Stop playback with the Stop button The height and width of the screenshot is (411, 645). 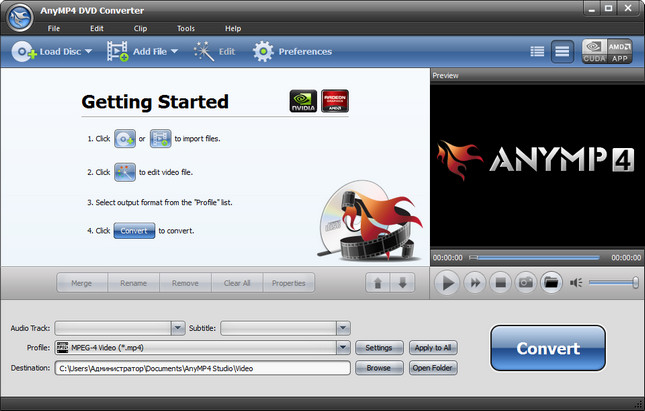point(500,283)
